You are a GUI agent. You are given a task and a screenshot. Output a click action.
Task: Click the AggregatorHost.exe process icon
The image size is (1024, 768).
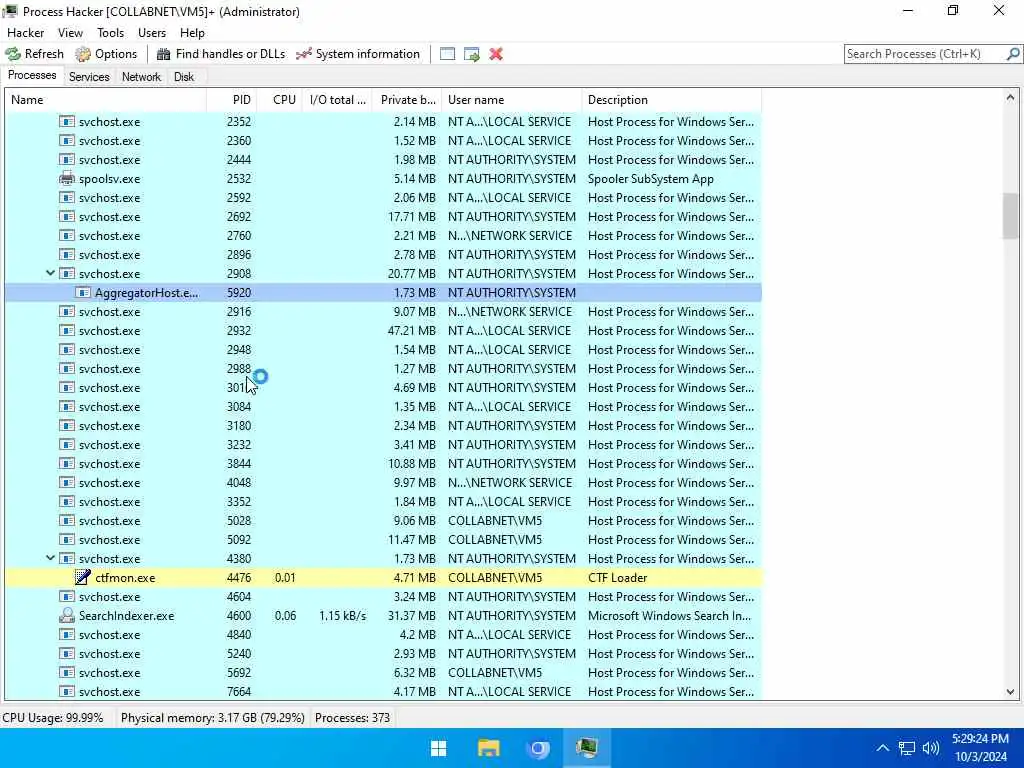(x=82, y=293)
